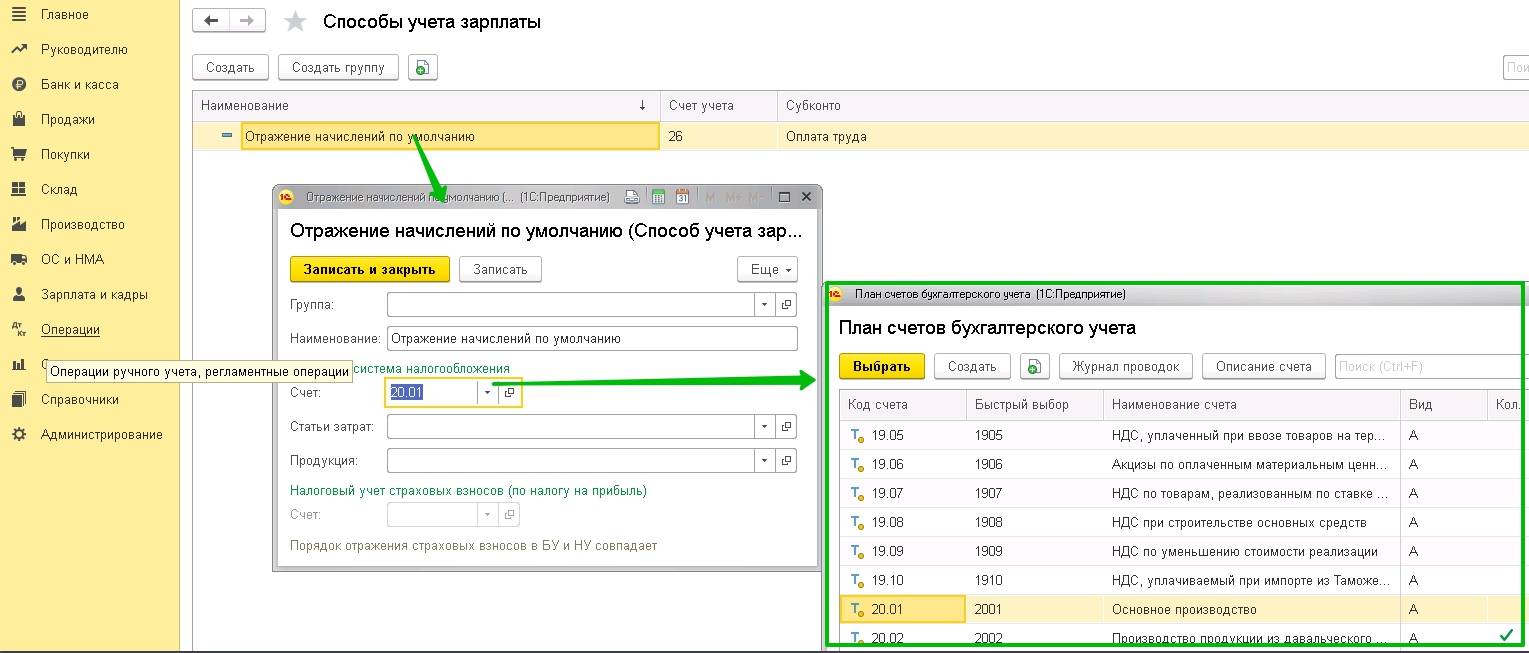Click the Записать button

point(500,269)
